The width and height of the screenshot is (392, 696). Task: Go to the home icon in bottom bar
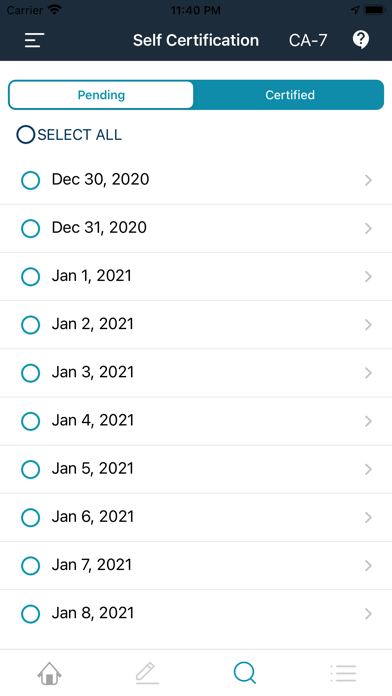click(x=49, y=673)
